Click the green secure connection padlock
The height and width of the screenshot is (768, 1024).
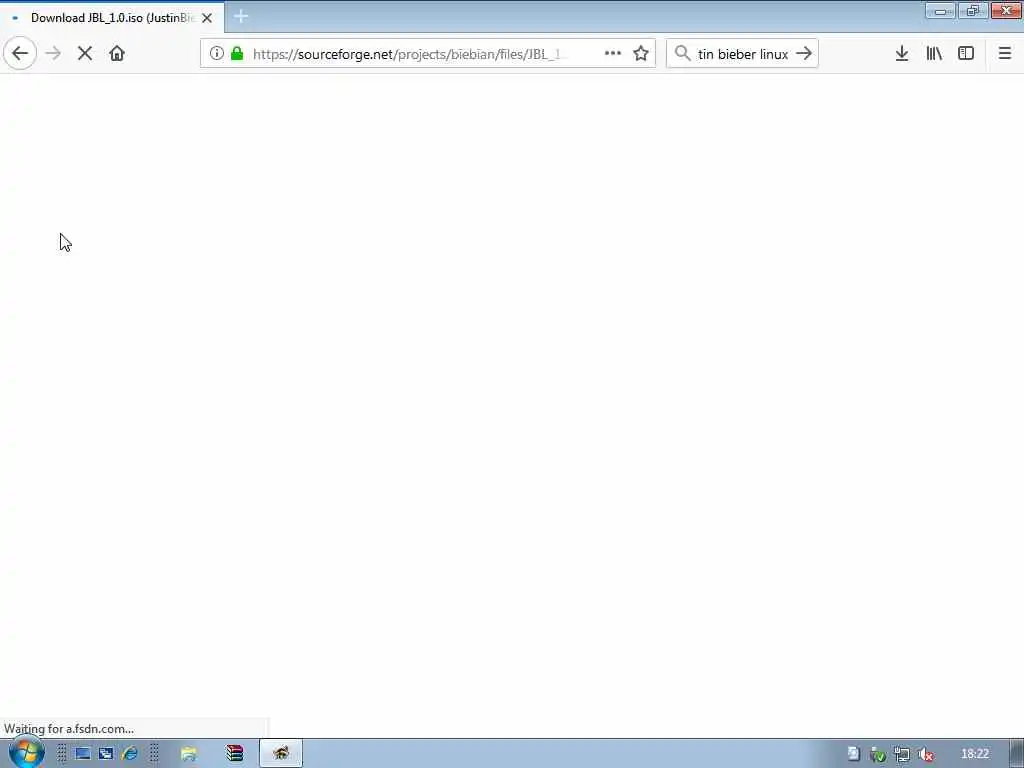click(x=237, y=54)
